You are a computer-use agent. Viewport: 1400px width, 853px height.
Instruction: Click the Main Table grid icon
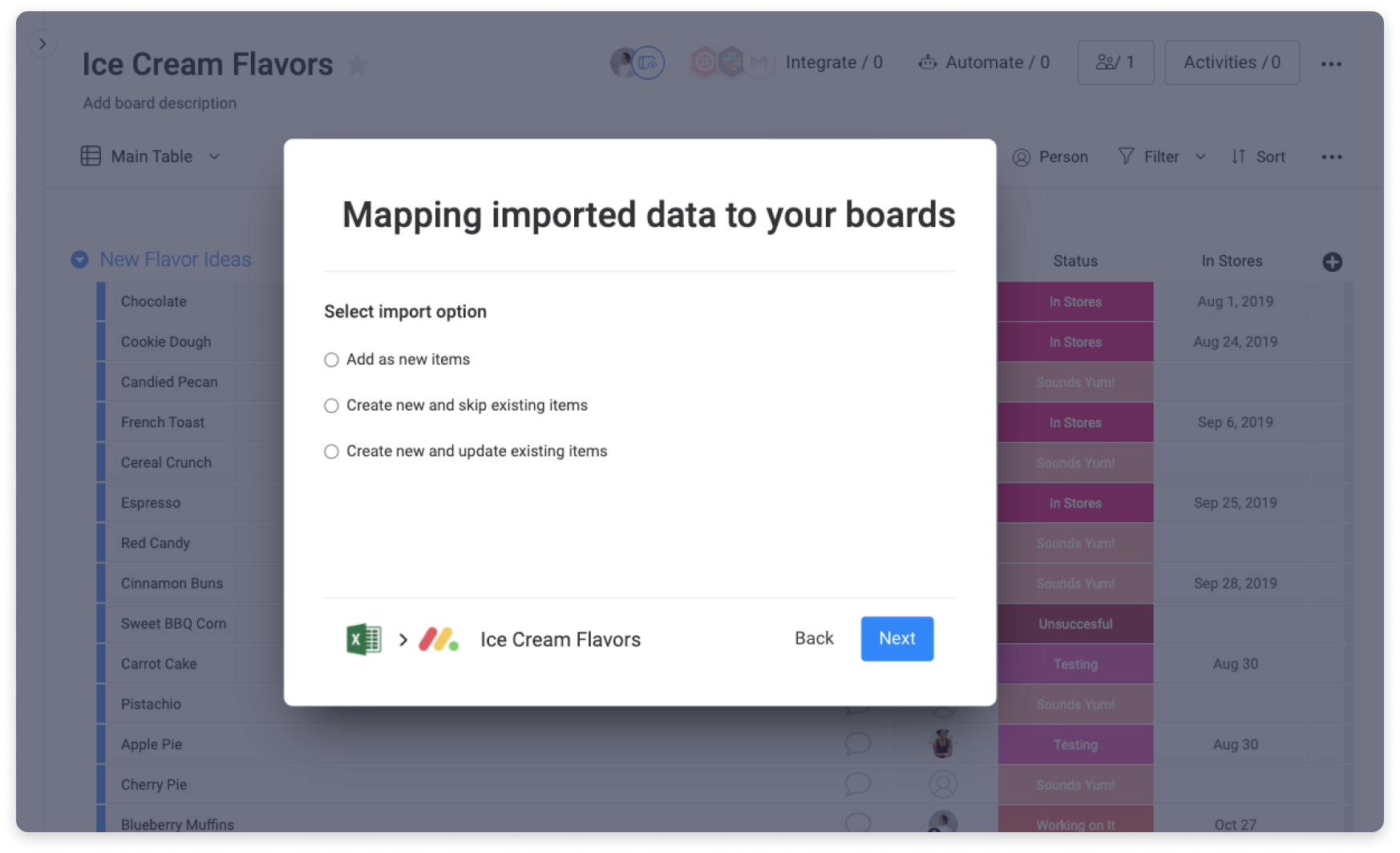pos(91,156)
